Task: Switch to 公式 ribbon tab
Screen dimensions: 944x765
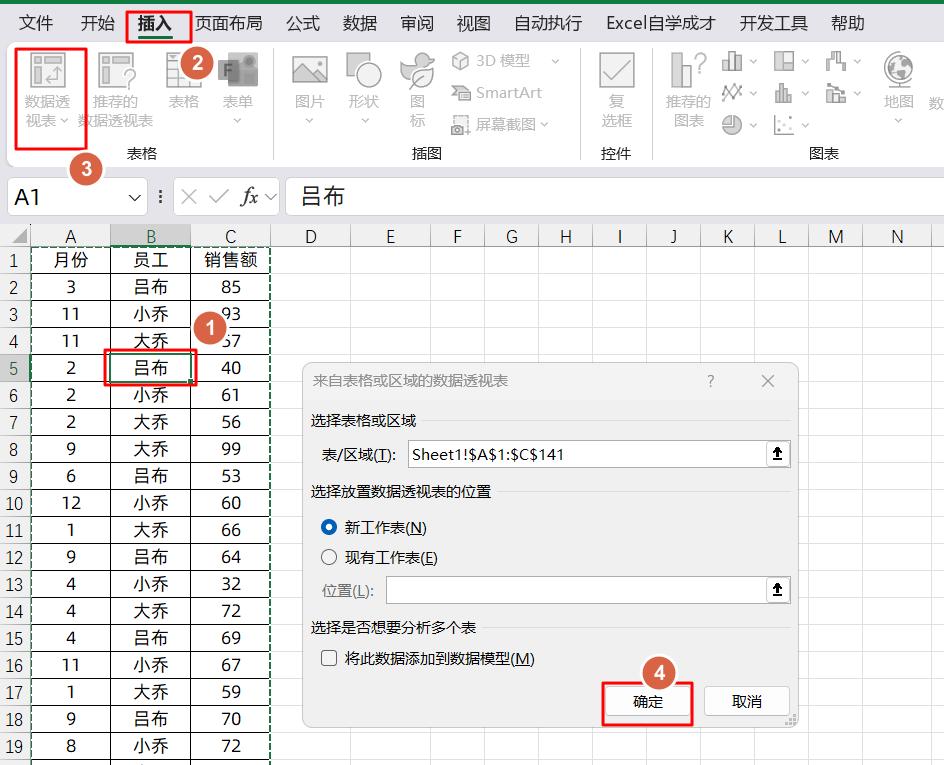Action: pos(303,23)
